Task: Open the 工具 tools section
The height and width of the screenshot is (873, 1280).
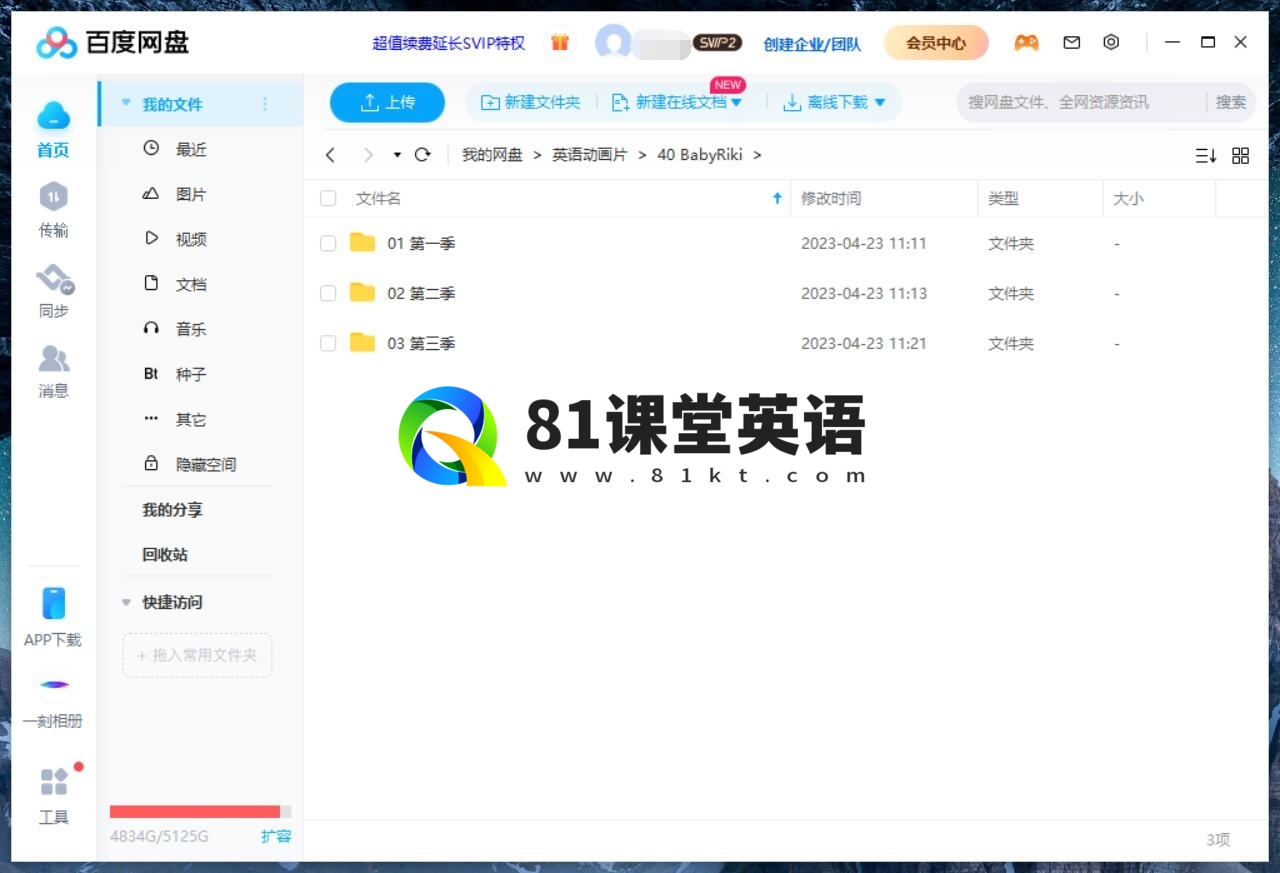Action: [53, 796]
